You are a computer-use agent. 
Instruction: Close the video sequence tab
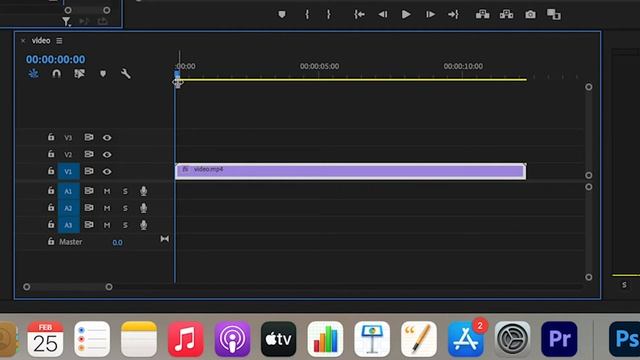23,40
